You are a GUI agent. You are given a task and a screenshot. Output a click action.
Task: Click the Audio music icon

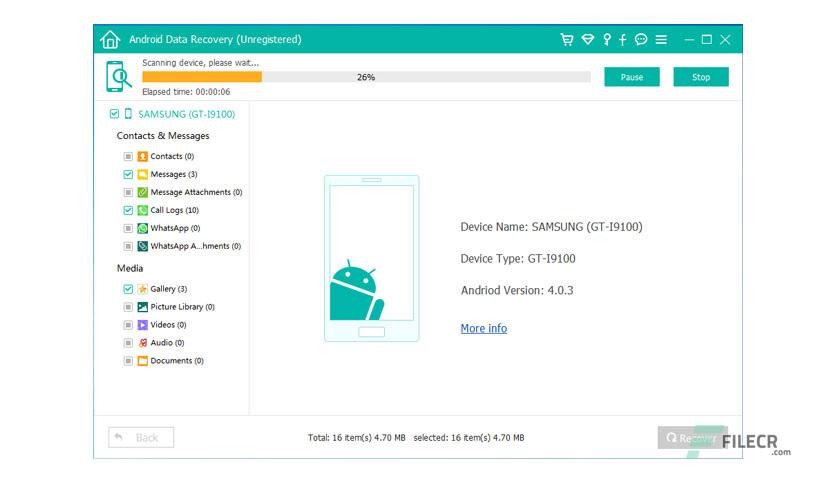pyautogui.click(x=142, y=343)
